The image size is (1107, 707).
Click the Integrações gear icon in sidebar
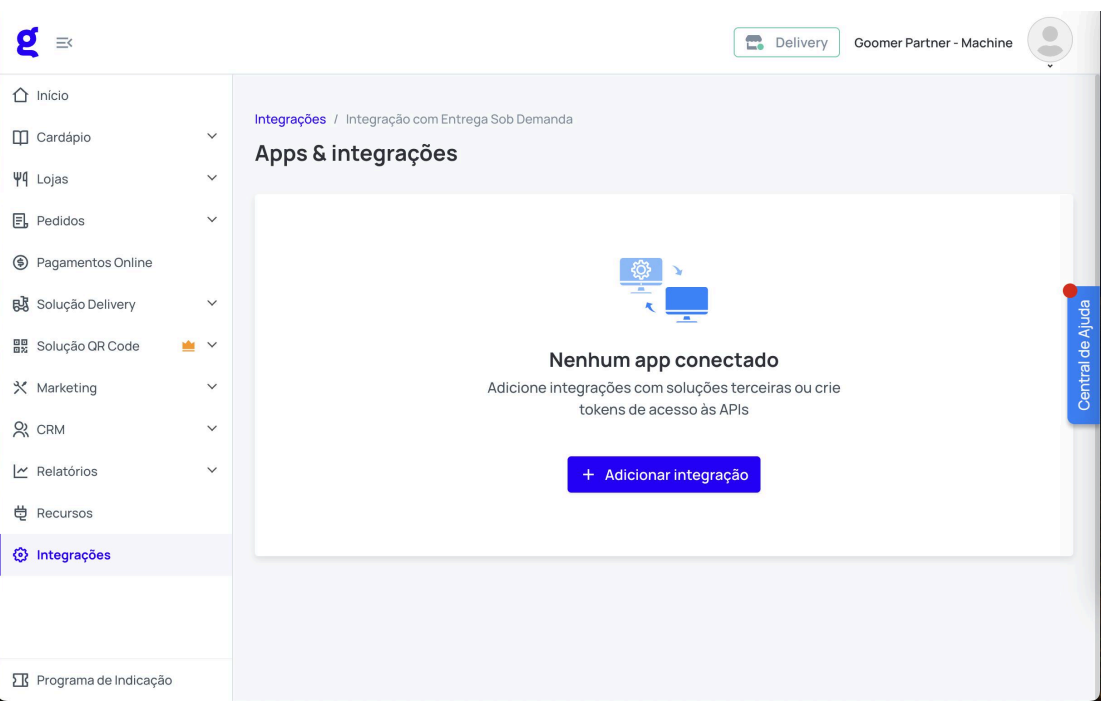[x=20, y=555]
